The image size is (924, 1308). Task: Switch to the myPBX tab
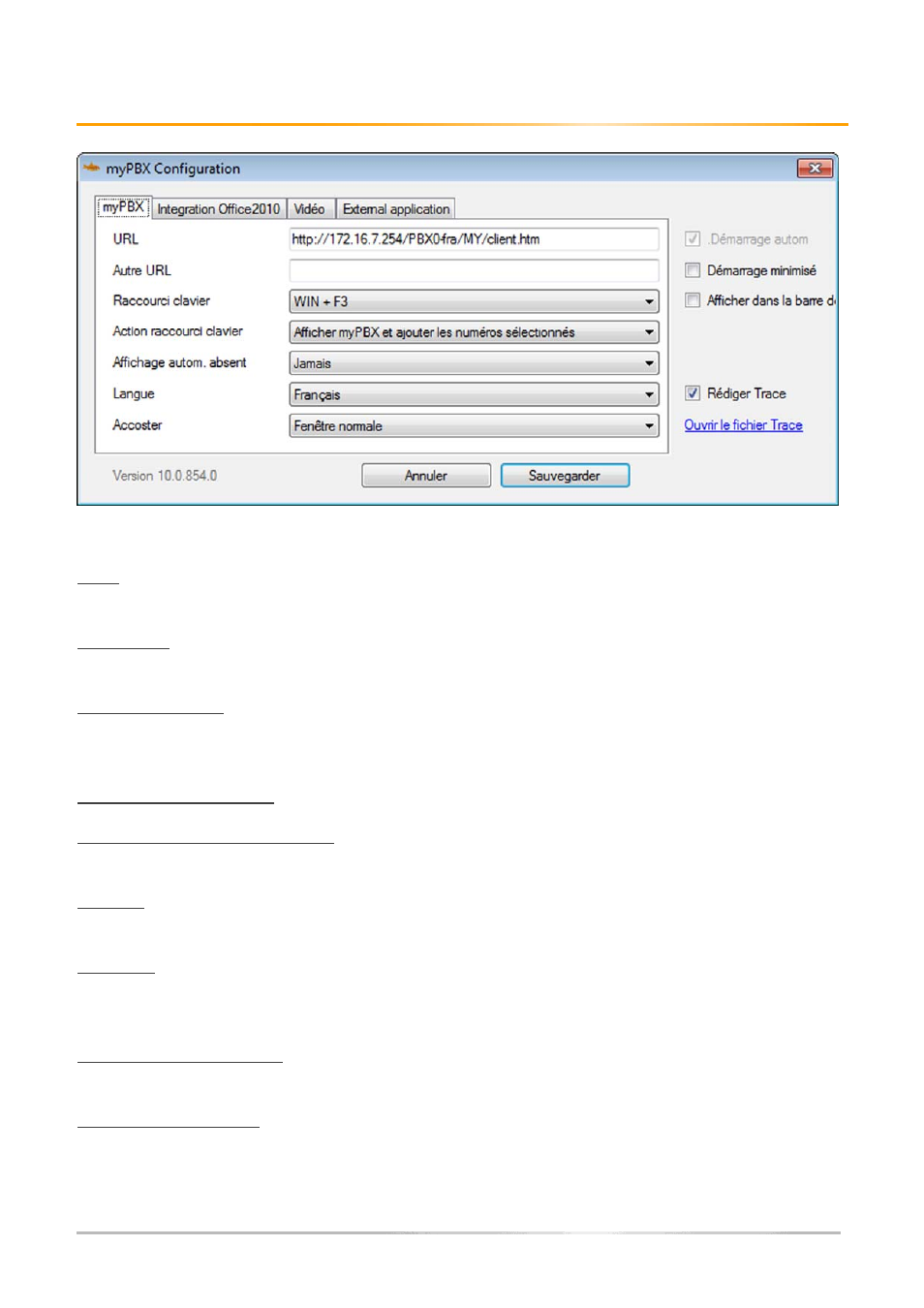123,207
